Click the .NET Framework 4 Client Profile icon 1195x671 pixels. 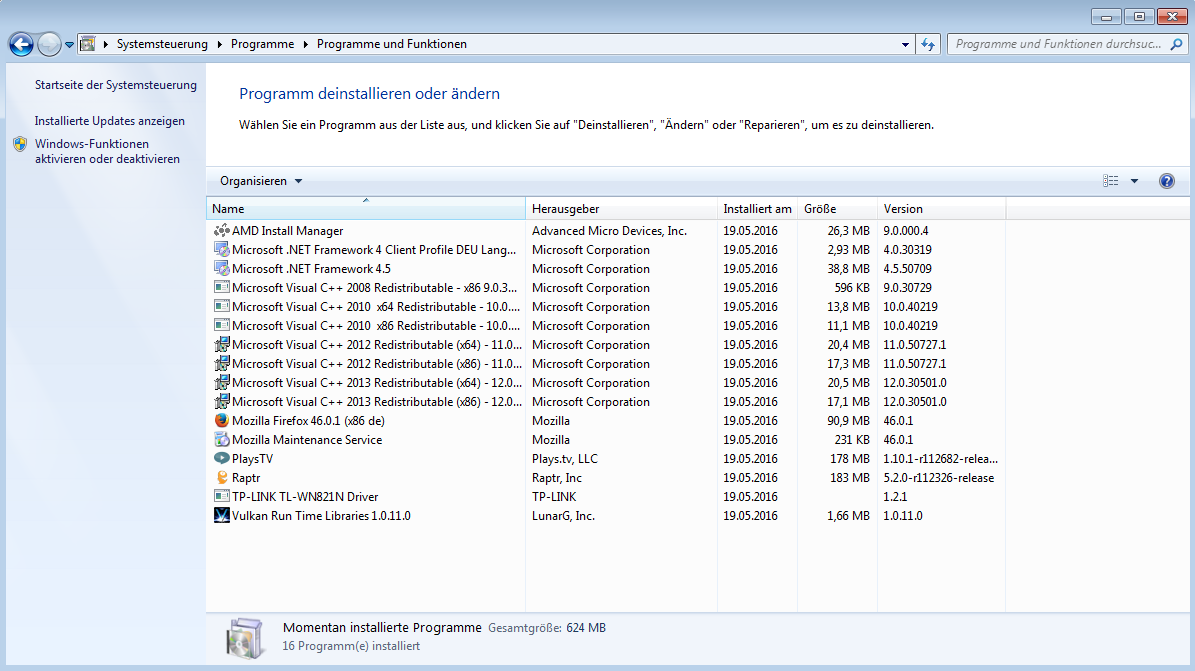click(x=222, y=249)
